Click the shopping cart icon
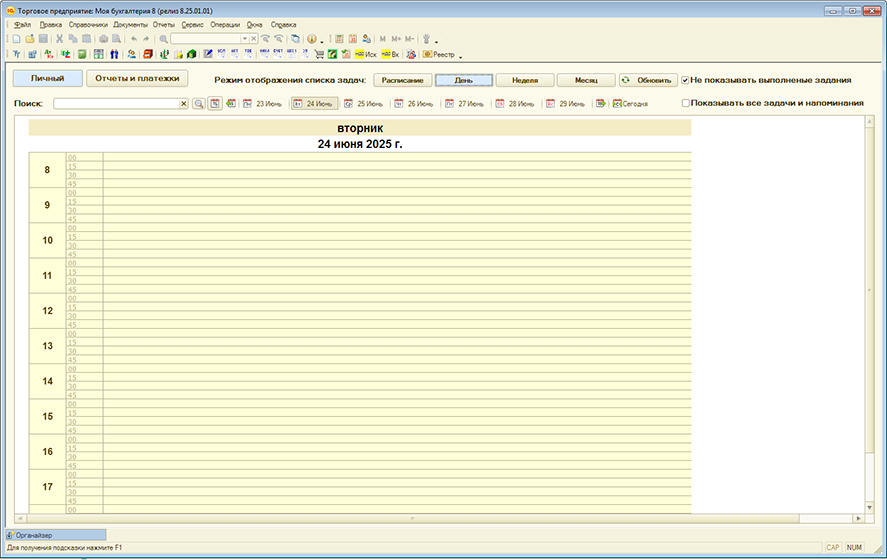Screen dimensions: 887x560 click(x=319, y=54)
